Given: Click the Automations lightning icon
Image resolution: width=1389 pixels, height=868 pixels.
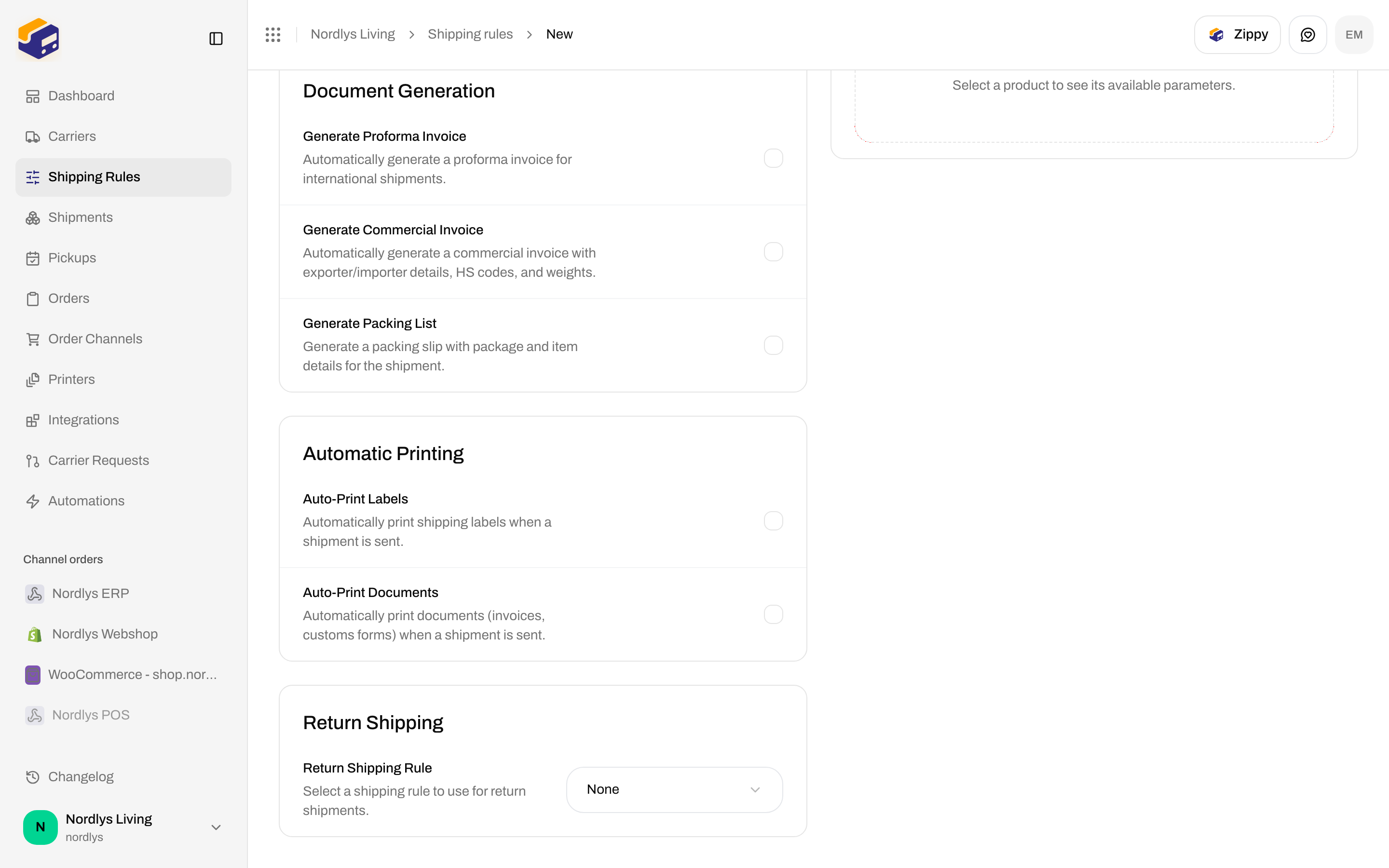Looking at the screenshot, I should pos(33,501).
